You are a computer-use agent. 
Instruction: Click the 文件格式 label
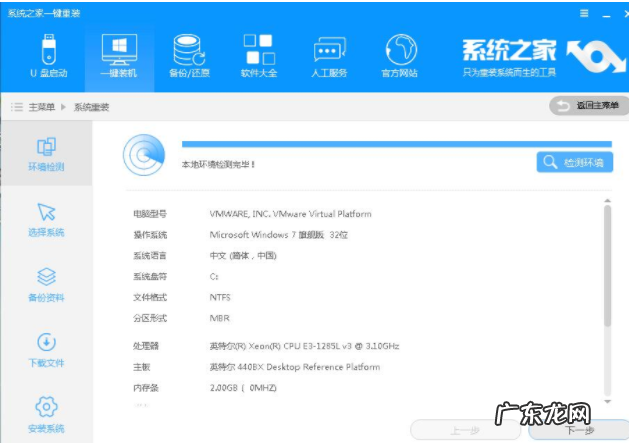pyautogui.click(x=150, y=297)
